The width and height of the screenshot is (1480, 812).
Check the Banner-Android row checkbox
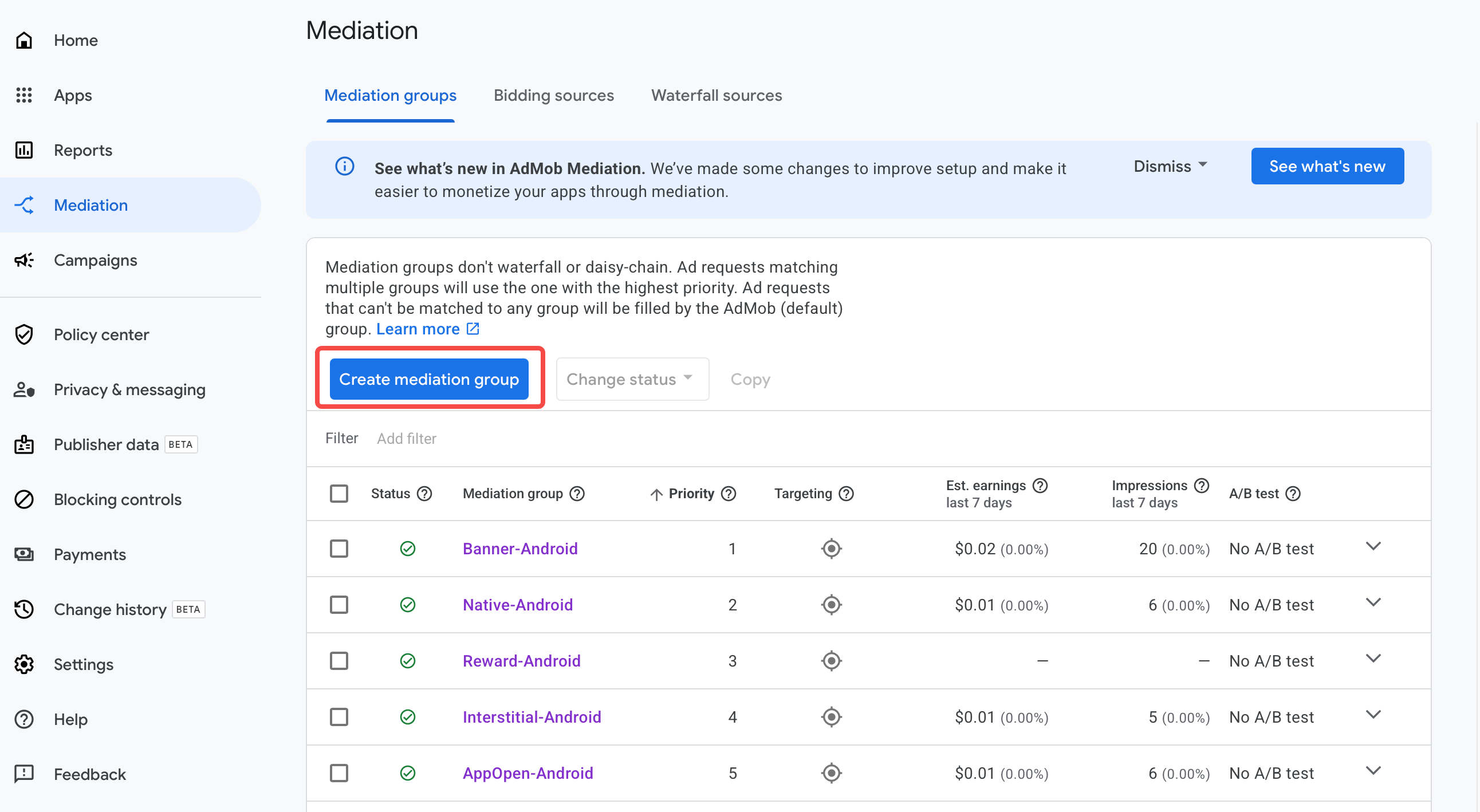pos(339,549)
